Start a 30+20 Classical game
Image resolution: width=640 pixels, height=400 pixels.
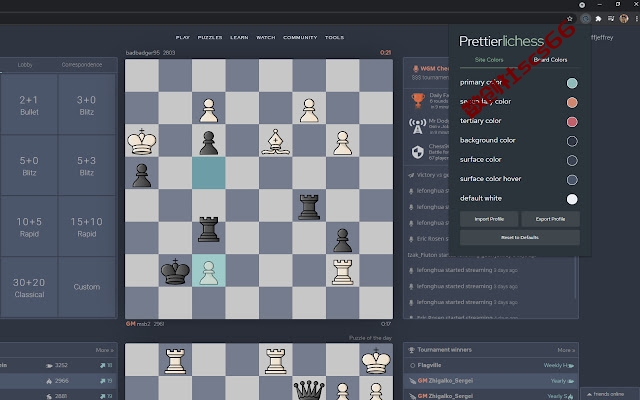coord(29,287)
